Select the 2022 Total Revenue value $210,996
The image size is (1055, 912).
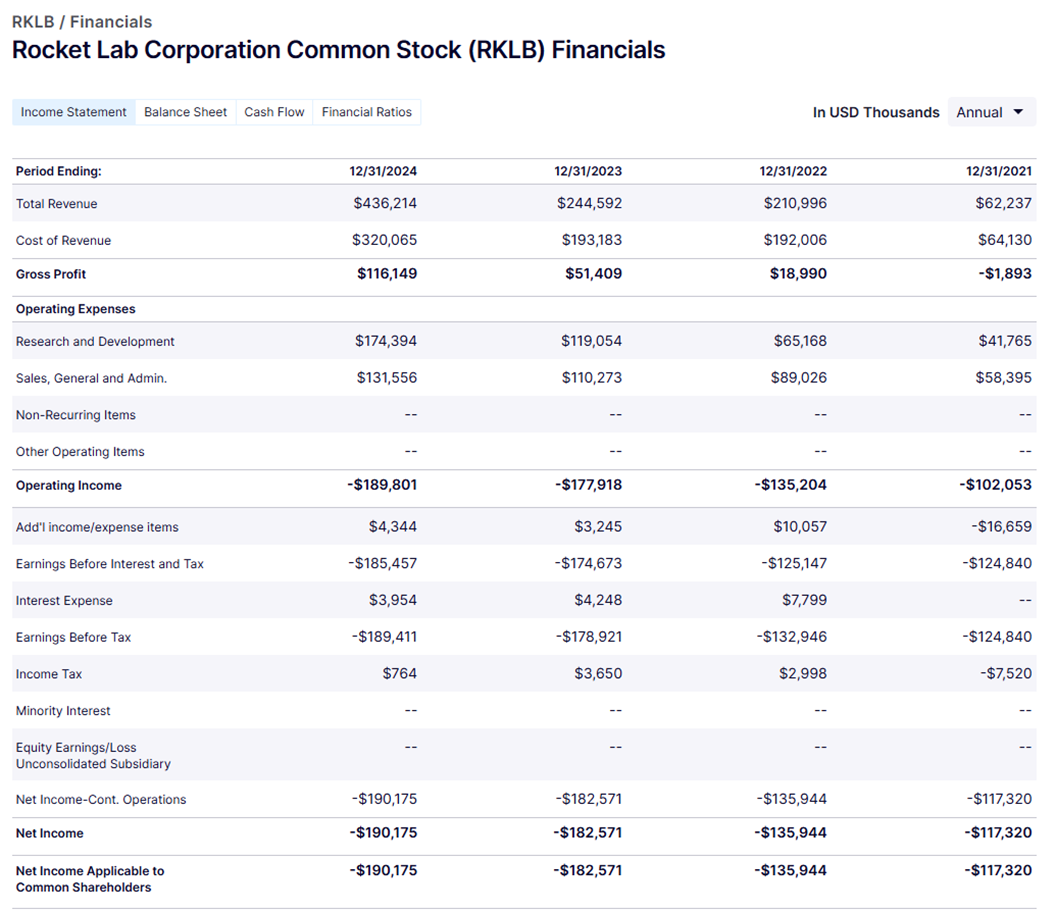coord(795,204)
